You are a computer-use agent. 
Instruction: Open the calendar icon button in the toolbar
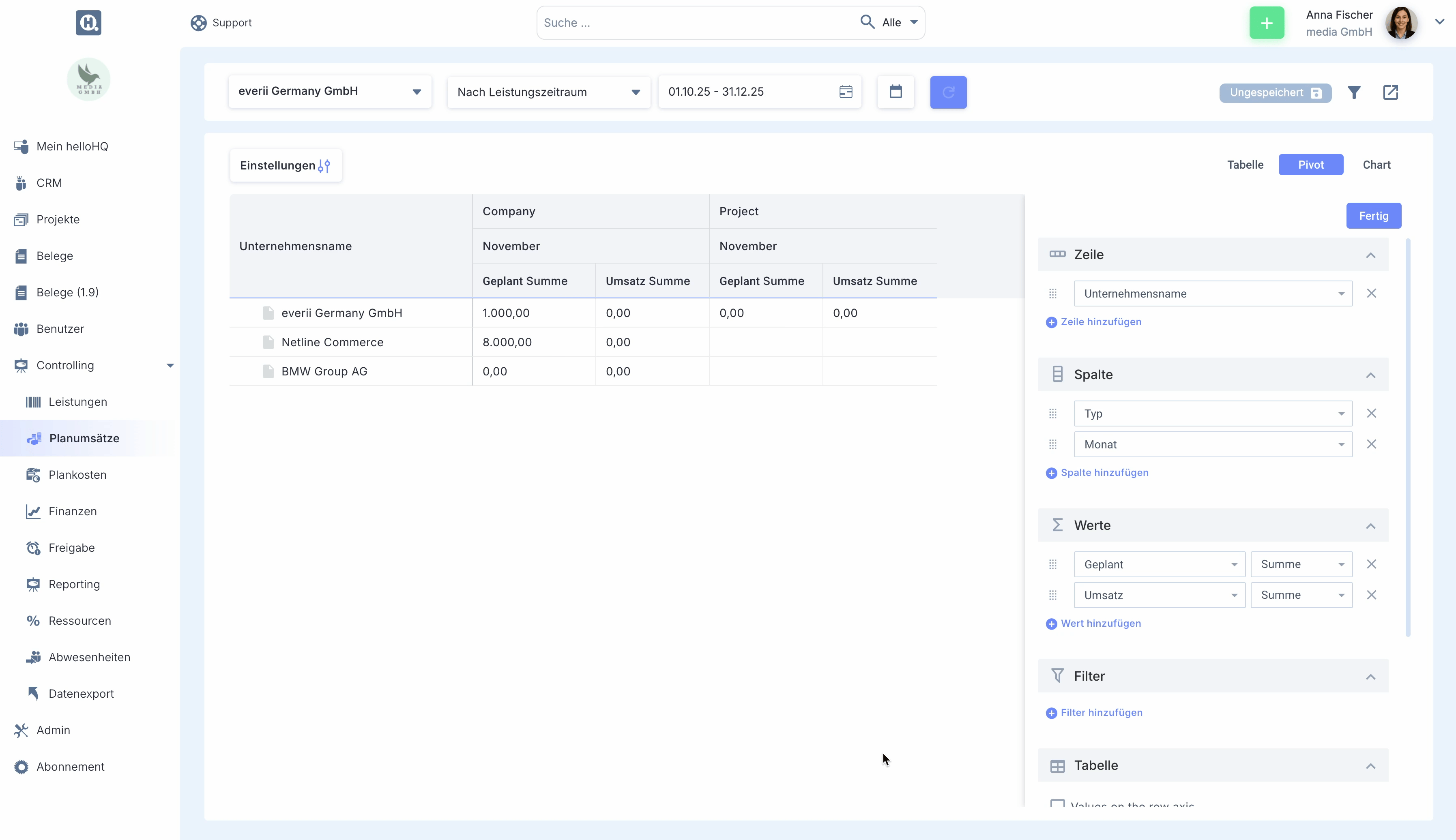(895, 92)
